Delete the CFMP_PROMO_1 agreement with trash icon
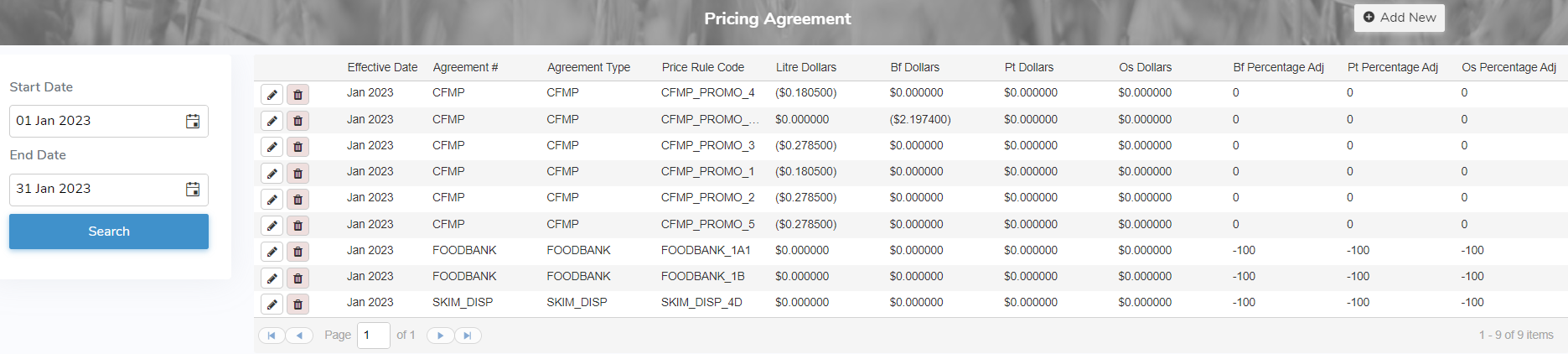Screen dimensions: 1568x354 [298, 174]
